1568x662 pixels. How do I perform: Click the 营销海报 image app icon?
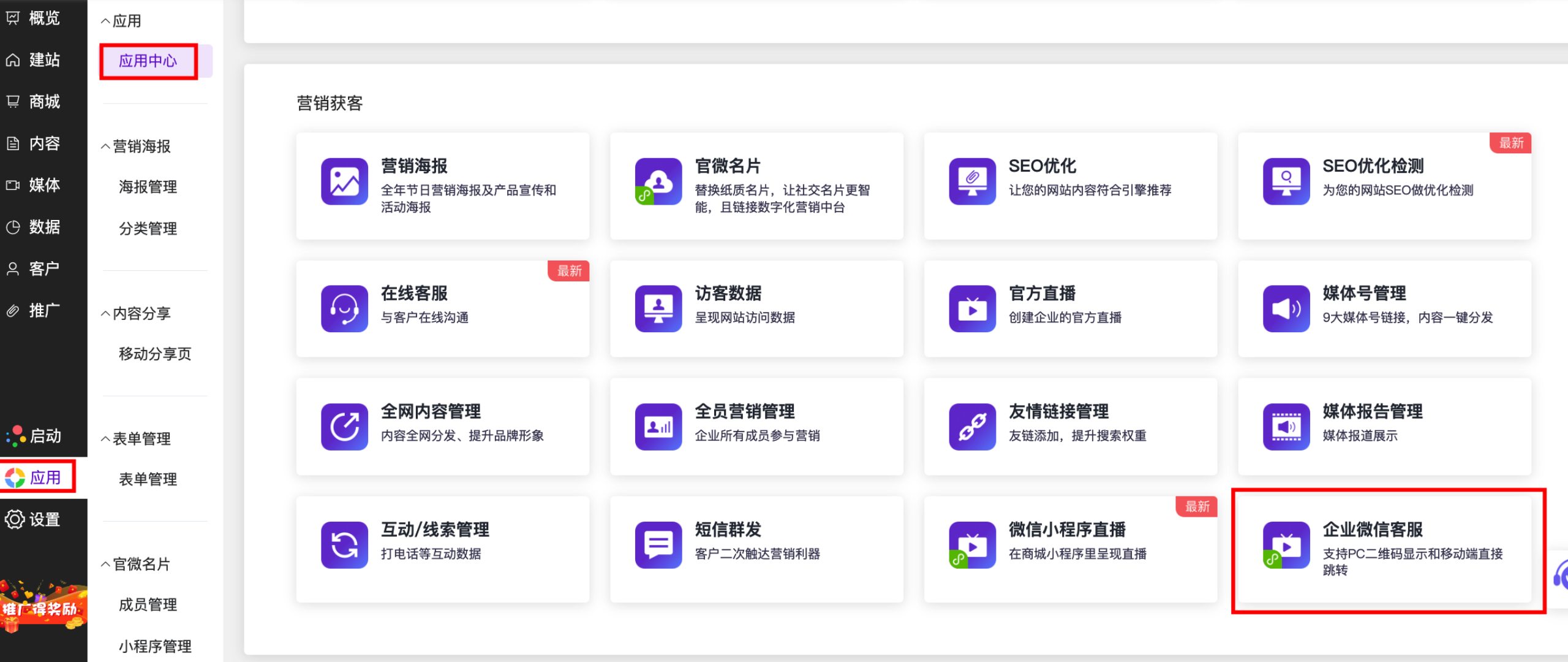pos(344,181)
